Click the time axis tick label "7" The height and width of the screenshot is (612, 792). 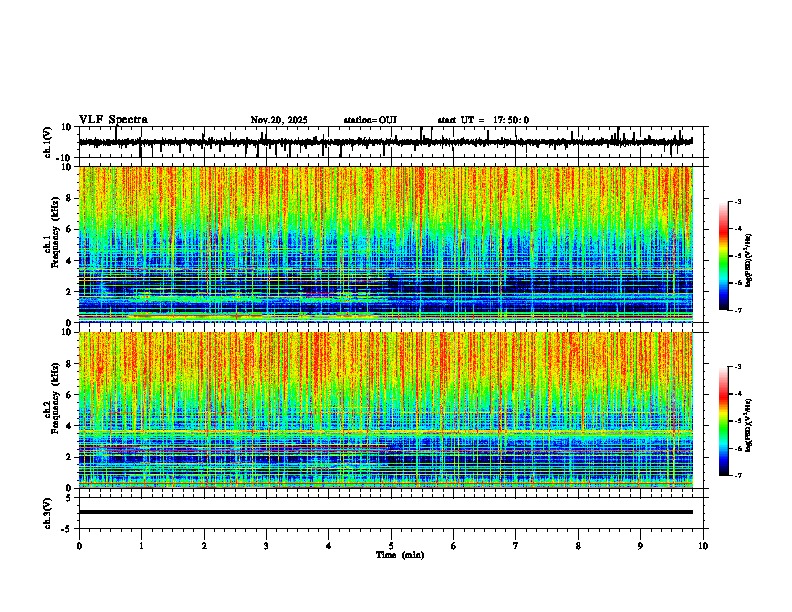pyautogui.click(x=516, y=546)
